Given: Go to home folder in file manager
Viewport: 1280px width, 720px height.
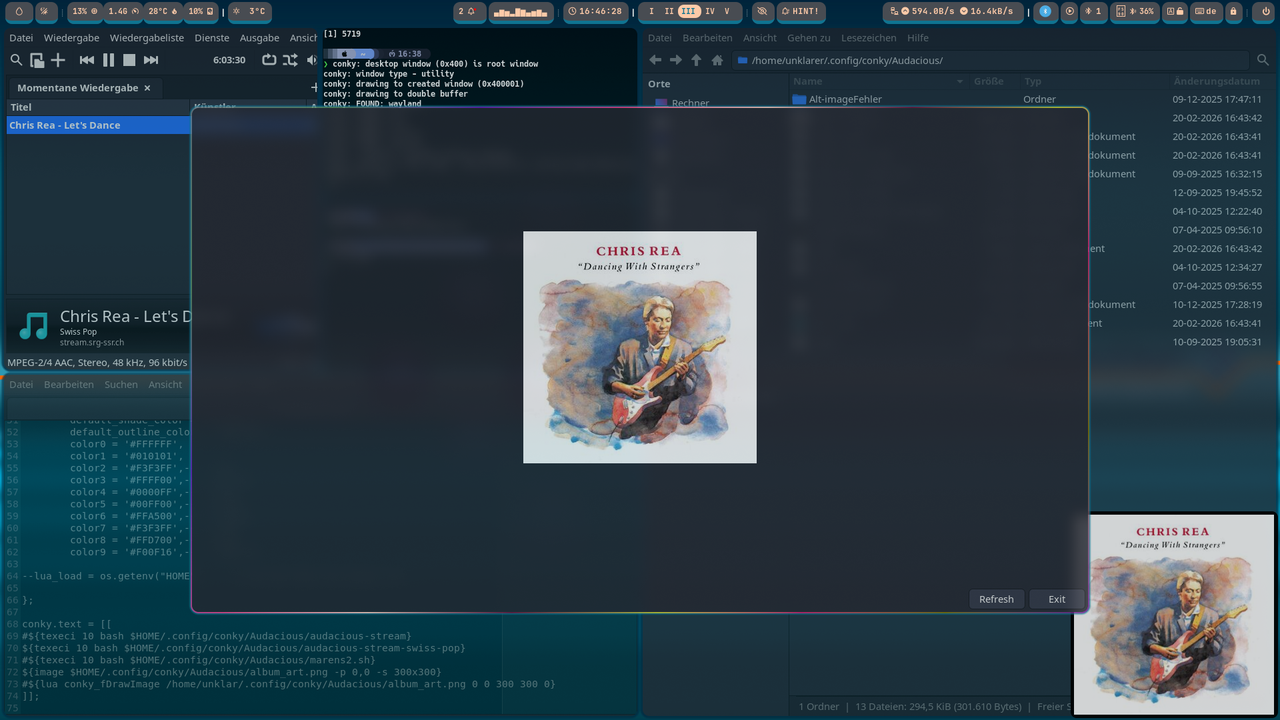Looking at the screenshot, I should tap(717, 60).
